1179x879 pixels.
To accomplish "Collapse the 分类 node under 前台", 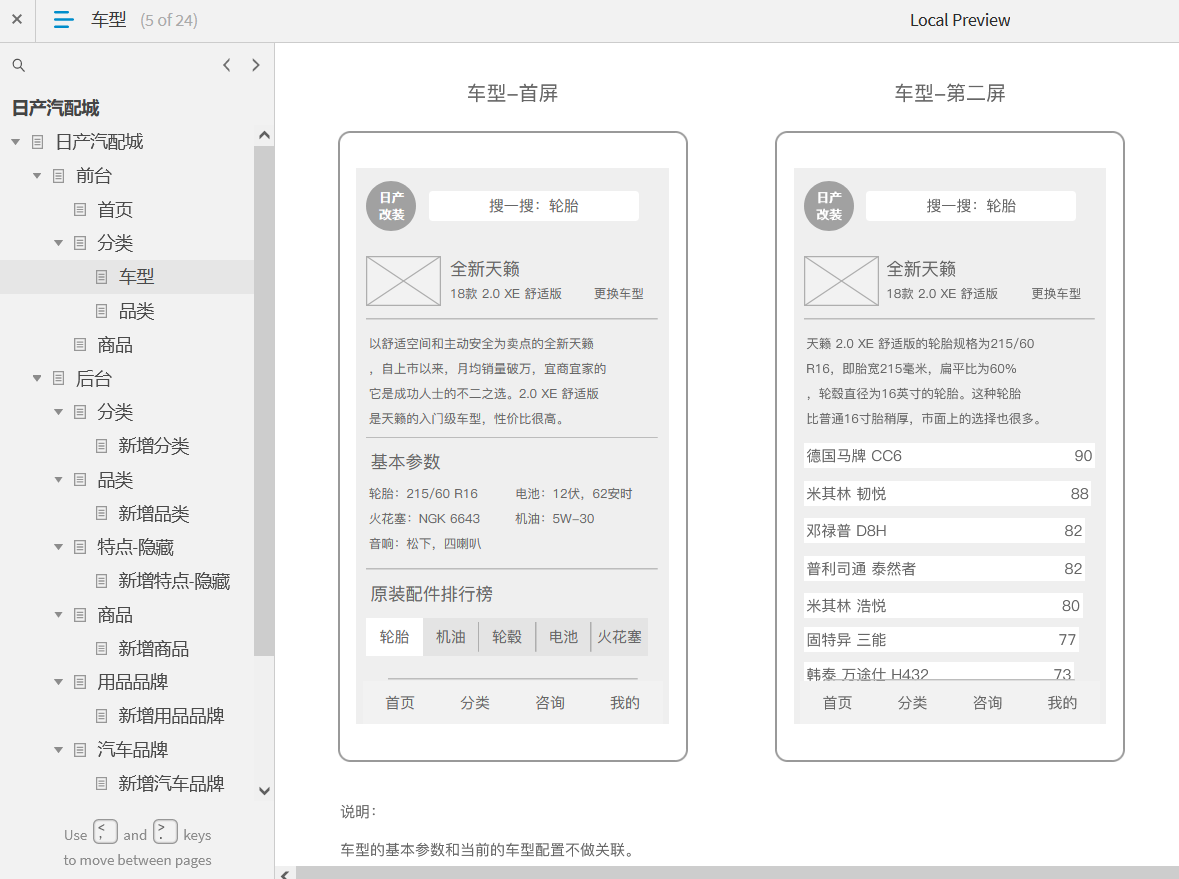I will [x=58, y=243].
